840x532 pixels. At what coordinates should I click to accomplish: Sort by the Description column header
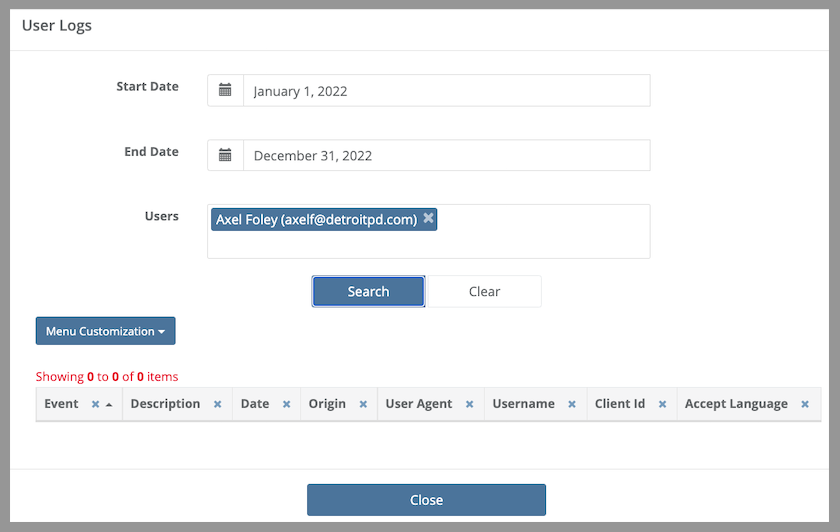[x=165, y=404]
